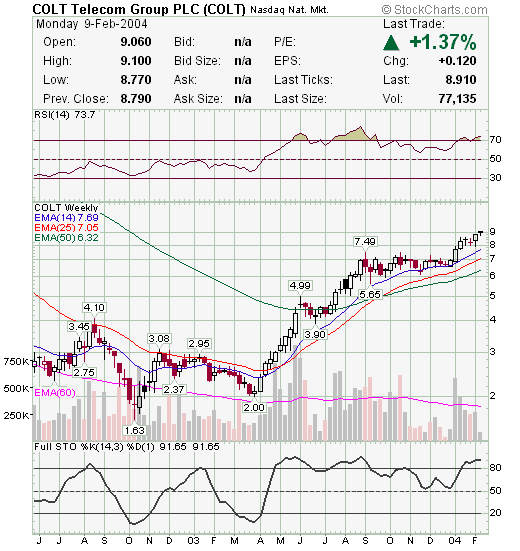Click the 7.49 price peak annotation
520x551 pixels.
[365, 242]
